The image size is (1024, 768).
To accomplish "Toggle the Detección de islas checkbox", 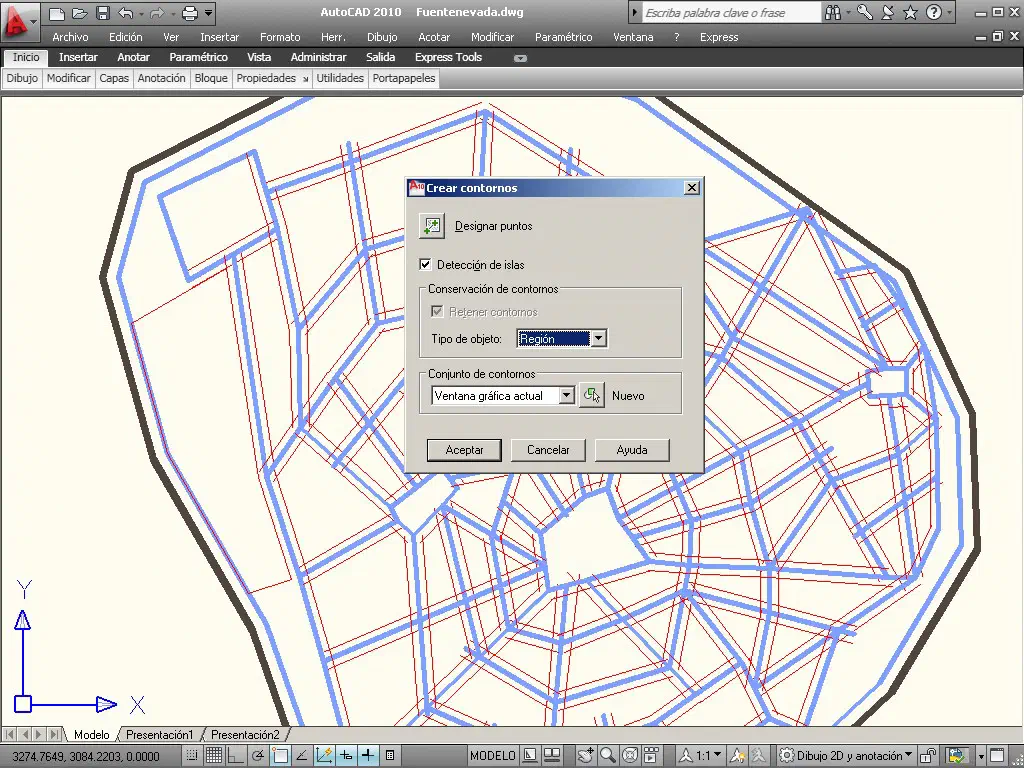I will [x=425, y=264].
